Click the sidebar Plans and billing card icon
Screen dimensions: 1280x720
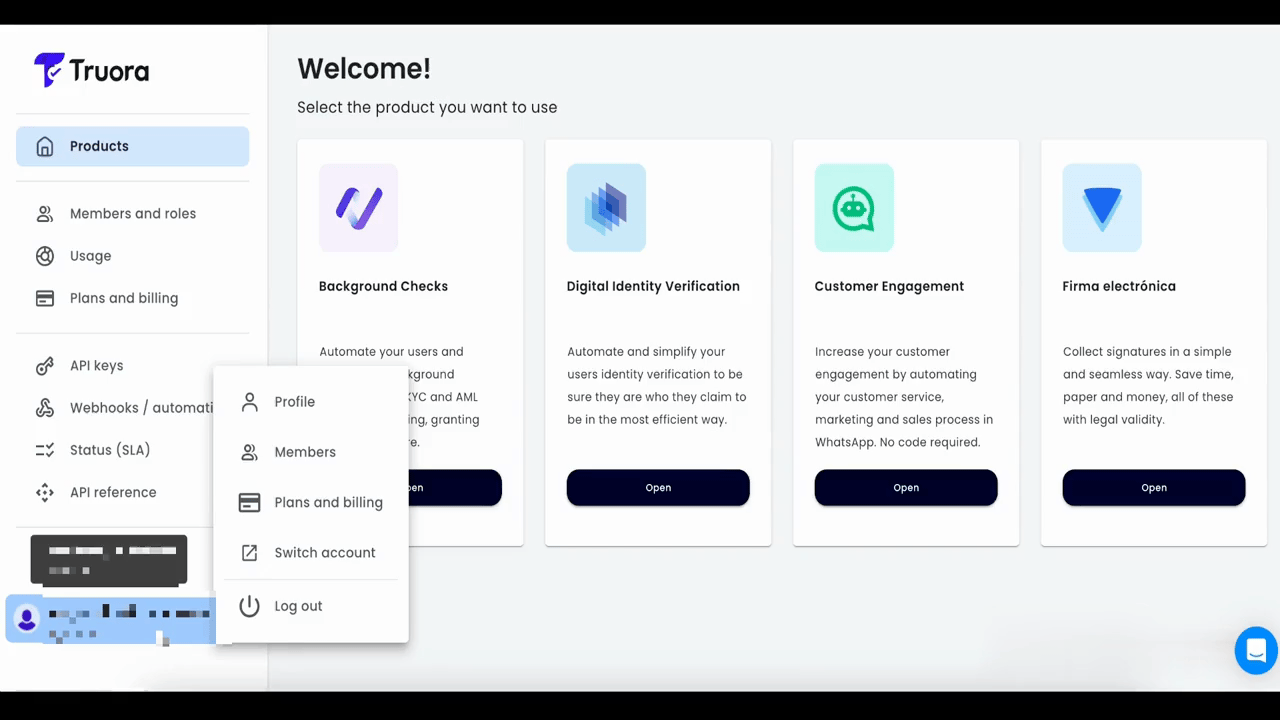pyautogui.click(x=45, y=298)
